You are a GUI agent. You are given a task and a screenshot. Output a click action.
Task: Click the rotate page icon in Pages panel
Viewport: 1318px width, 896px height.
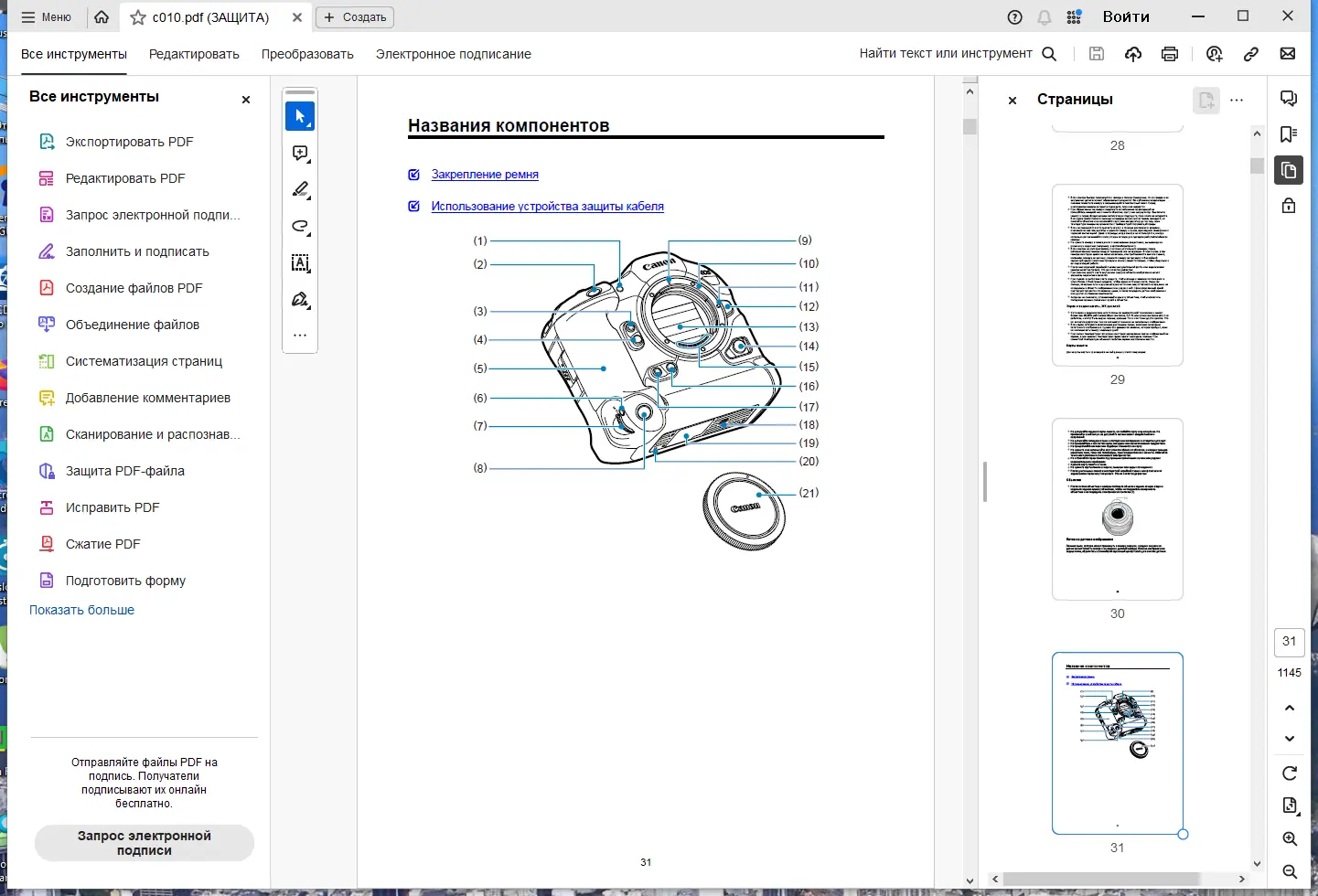pyautogui.click(x=1290, y=773)
